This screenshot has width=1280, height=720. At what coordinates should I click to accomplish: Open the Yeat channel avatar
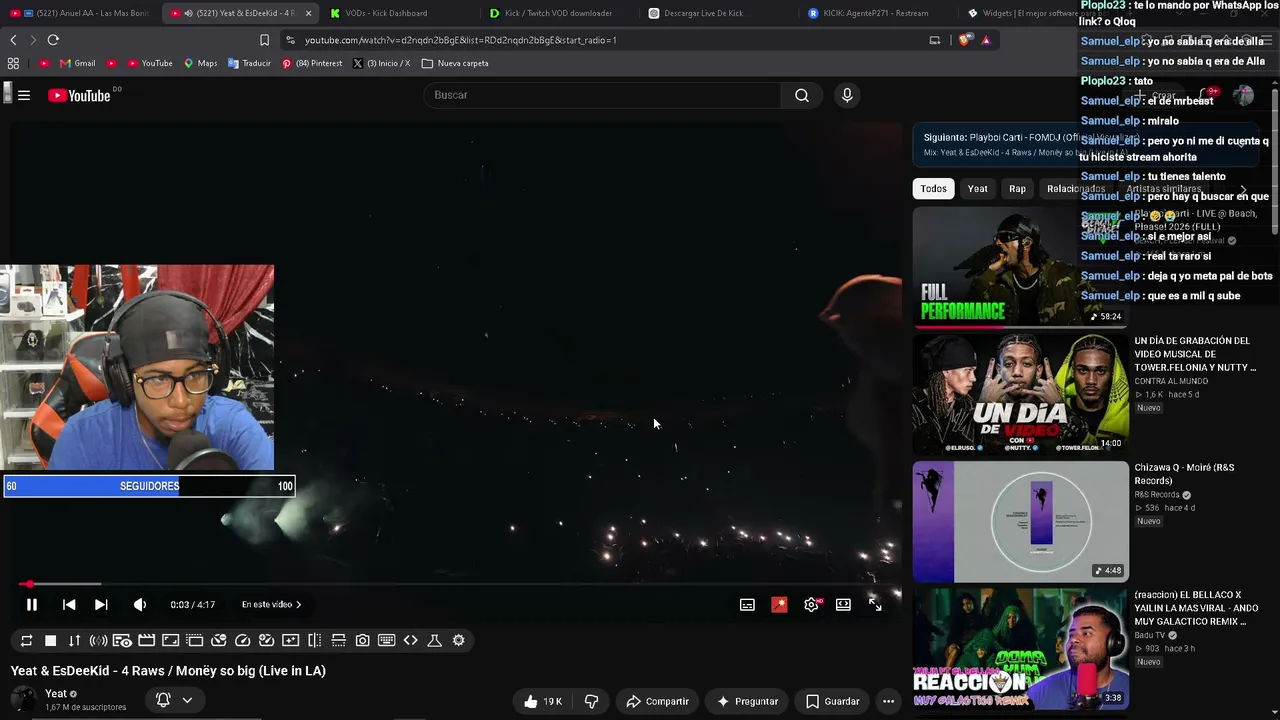pyautogui.click(x=23, y=700)
